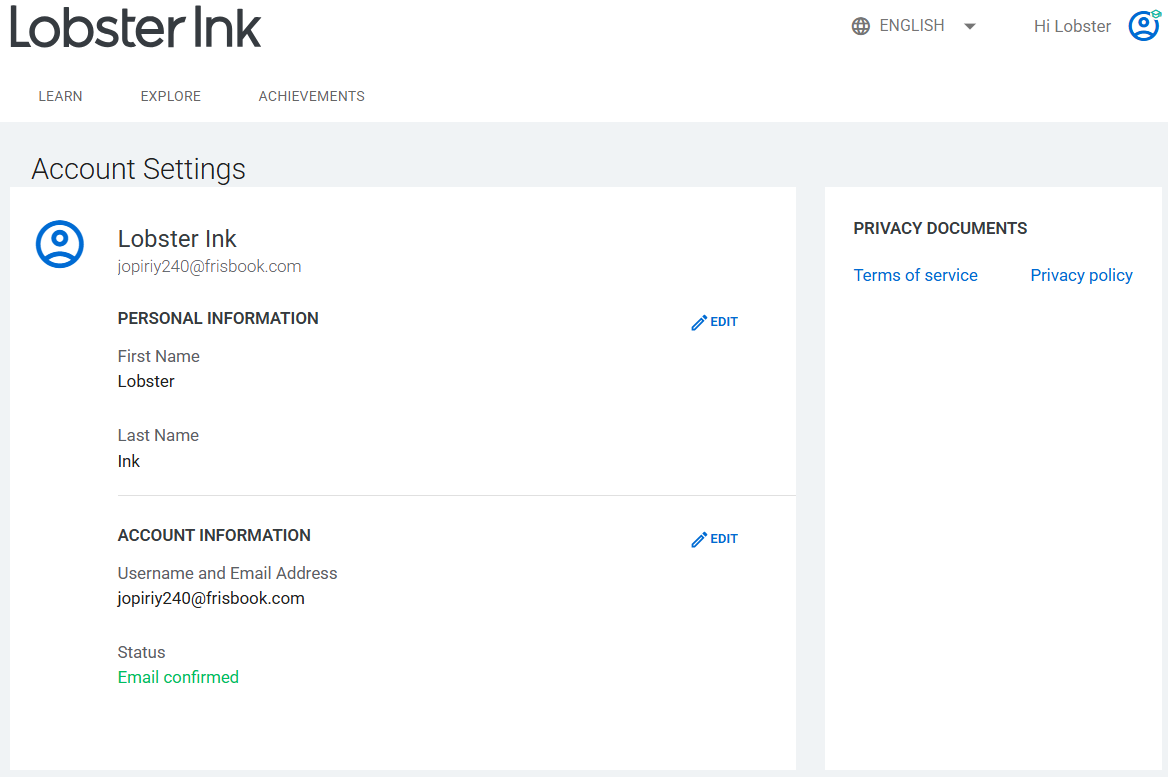Select the Email confirmed status text
This screenshot has width=1168, height=777.
(178, 677)
